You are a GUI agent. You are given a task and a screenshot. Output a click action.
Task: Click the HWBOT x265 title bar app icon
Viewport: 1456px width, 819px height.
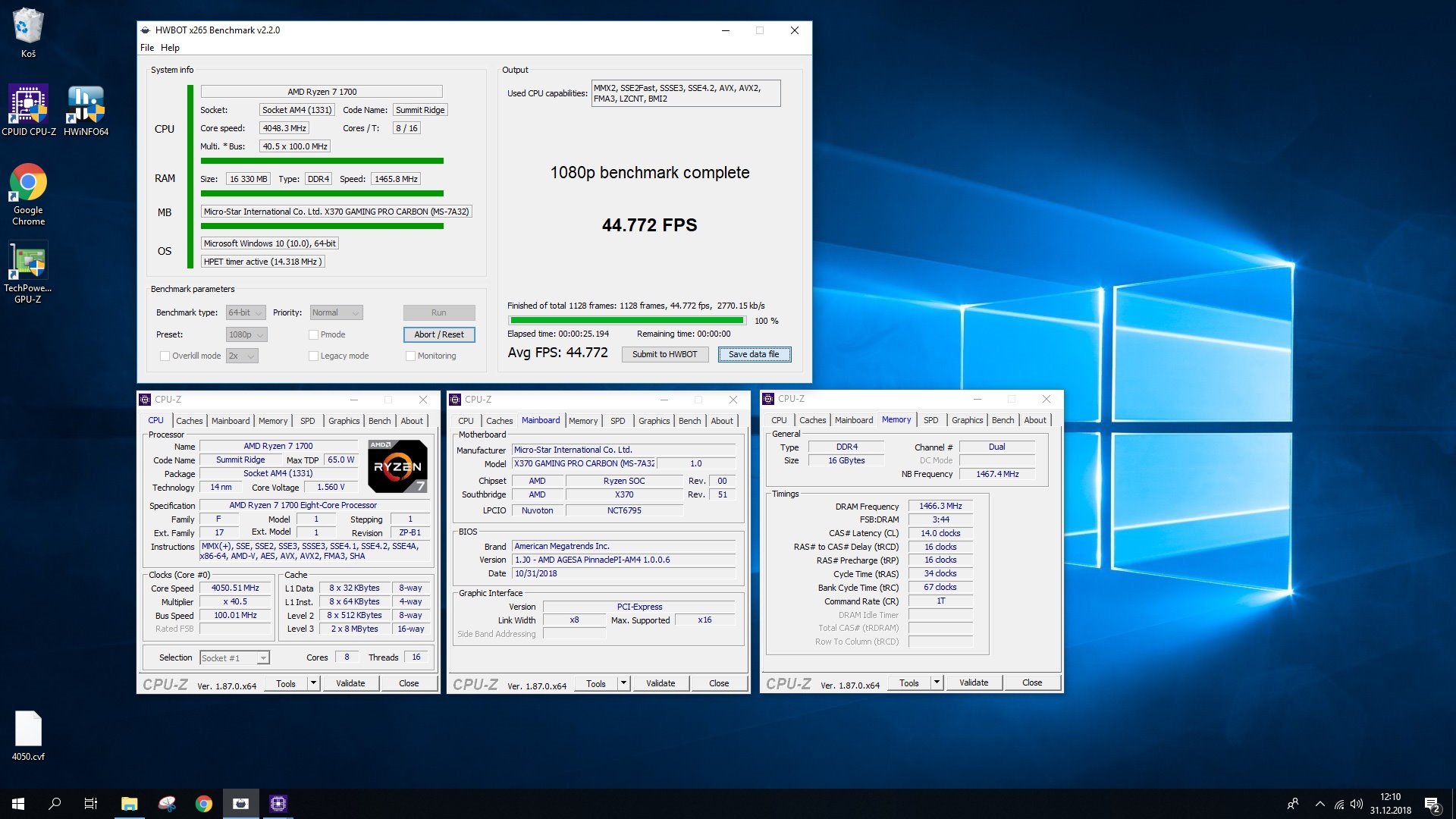146,30
